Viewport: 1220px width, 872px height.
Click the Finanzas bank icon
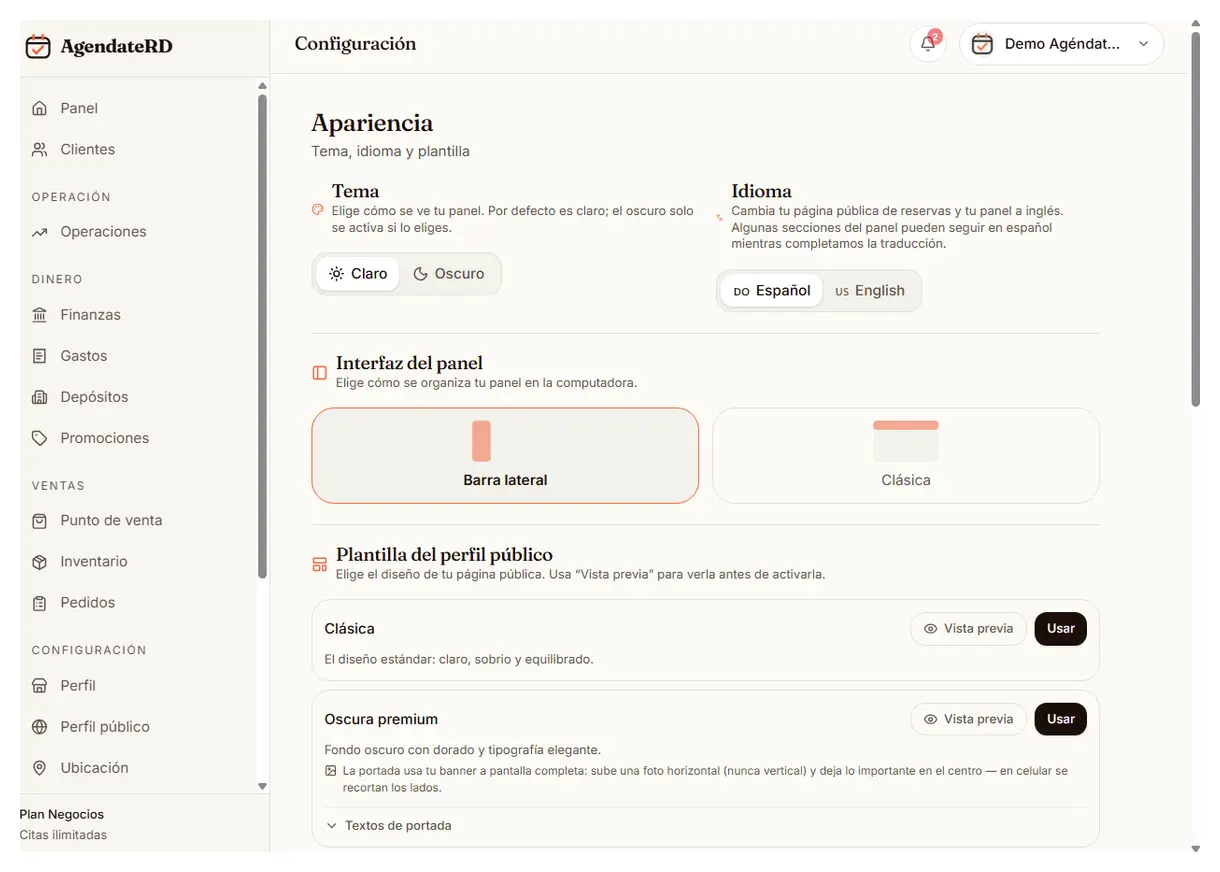[x=40, y=315]
